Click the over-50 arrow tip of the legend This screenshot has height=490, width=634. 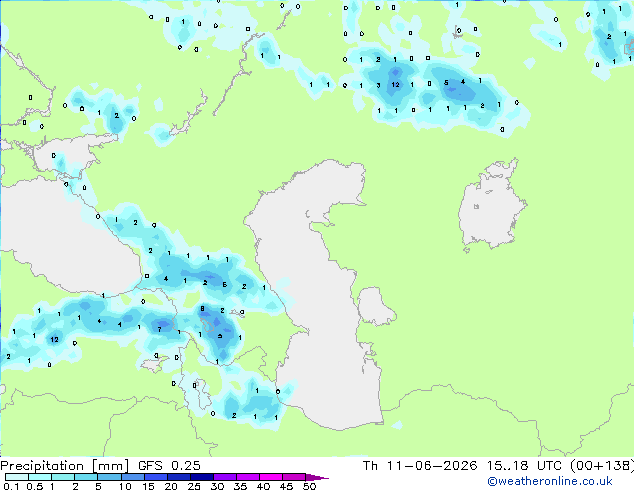coord(317,478)
